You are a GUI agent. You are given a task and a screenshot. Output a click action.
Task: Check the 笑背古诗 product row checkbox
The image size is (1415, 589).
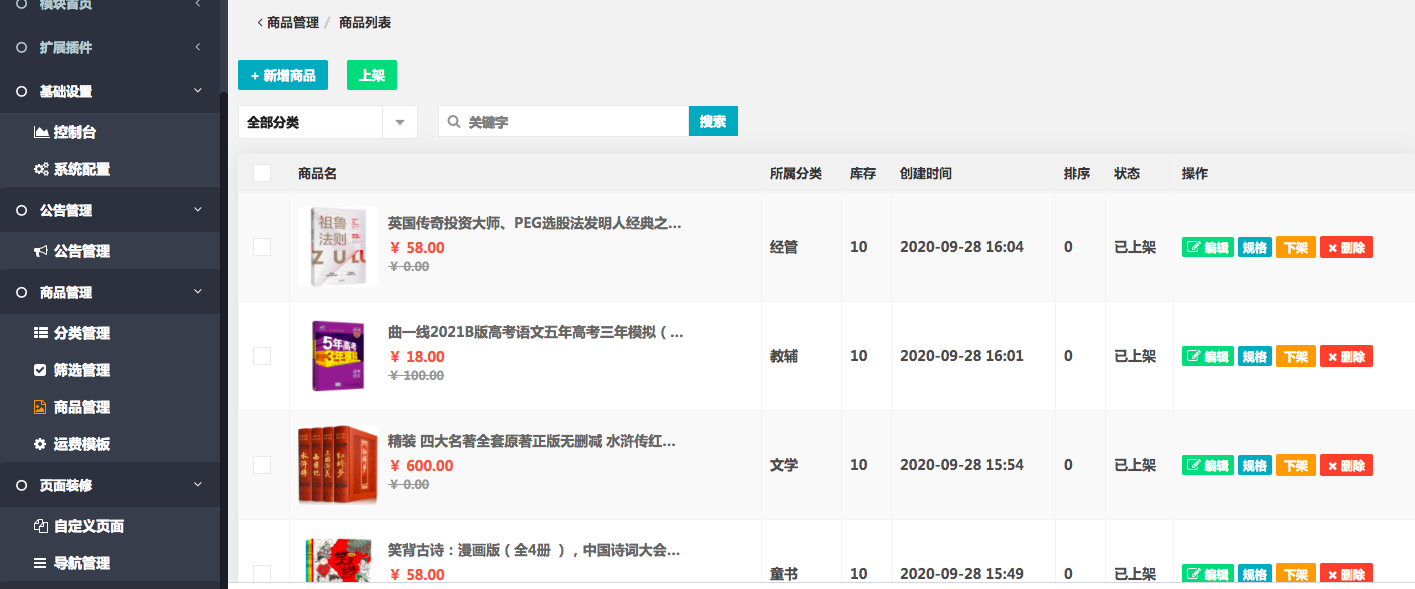point(262,574)
